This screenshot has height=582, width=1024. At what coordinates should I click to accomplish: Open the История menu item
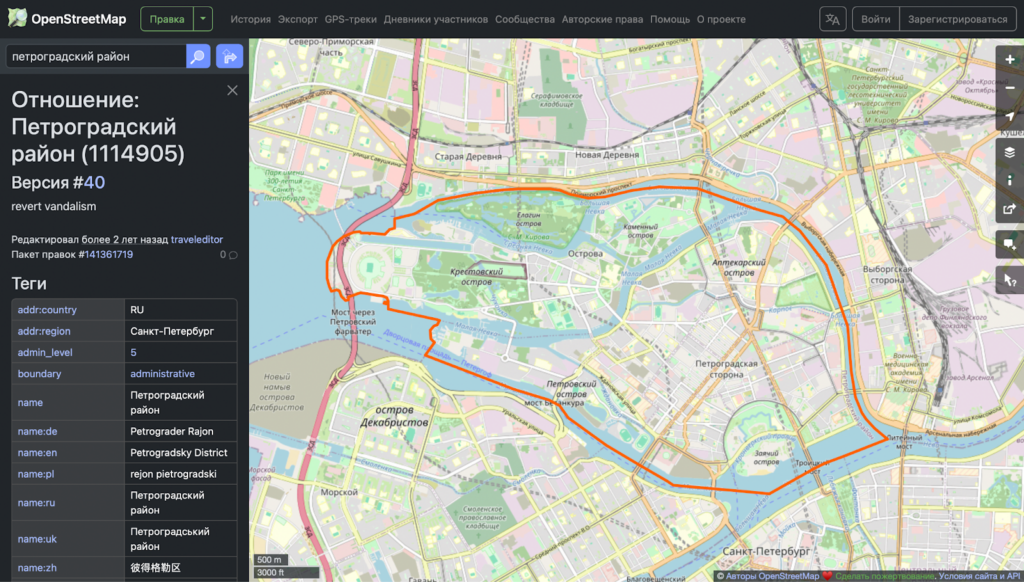(250, 19)
